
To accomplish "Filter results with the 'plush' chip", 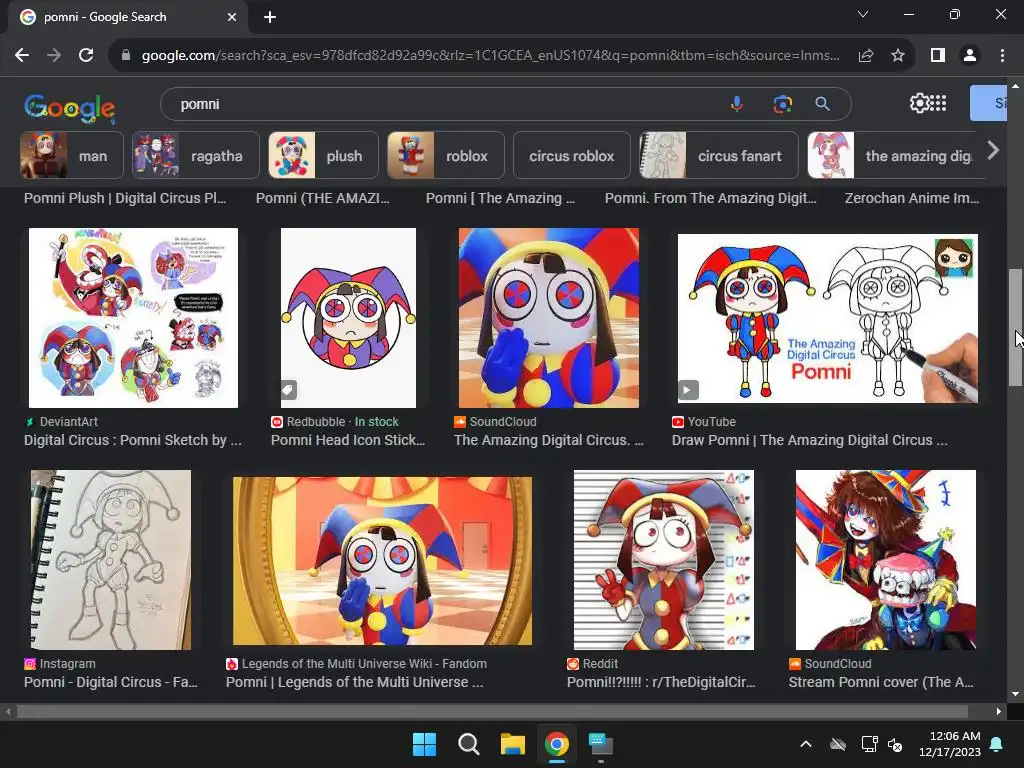I will tap(323, 155).
